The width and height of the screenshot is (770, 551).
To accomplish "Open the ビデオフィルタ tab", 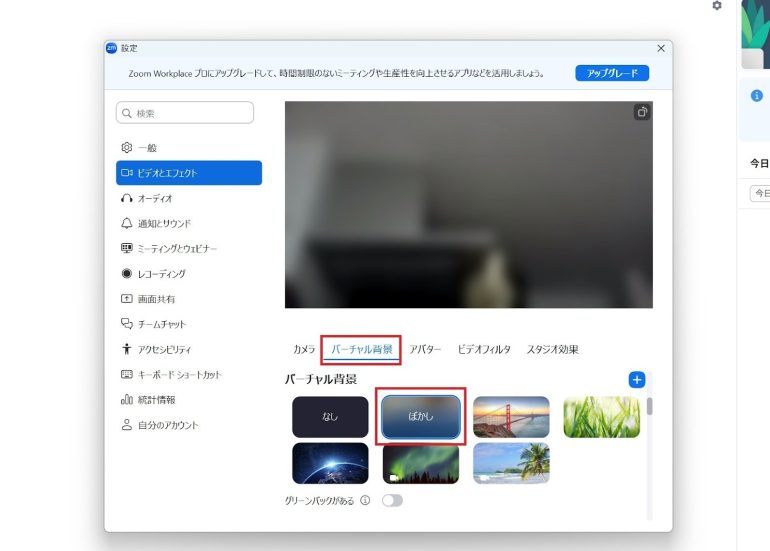I will pyautogui.click(x=484, y=350).
